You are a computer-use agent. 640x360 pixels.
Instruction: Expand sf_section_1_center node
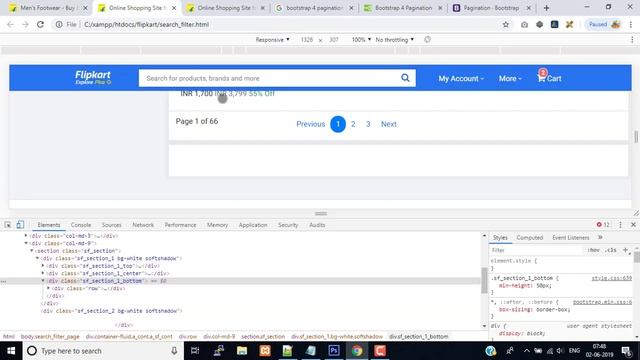point(43,273)
